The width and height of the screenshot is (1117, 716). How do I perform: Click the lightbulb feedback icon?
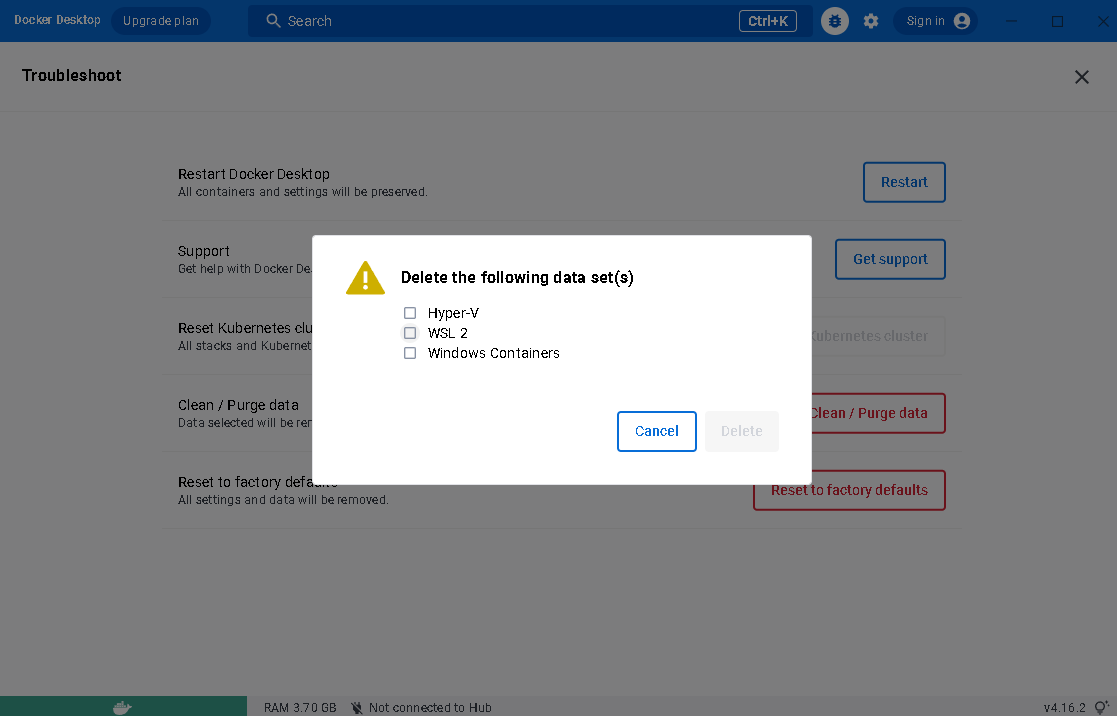(x=1101, y=707)
